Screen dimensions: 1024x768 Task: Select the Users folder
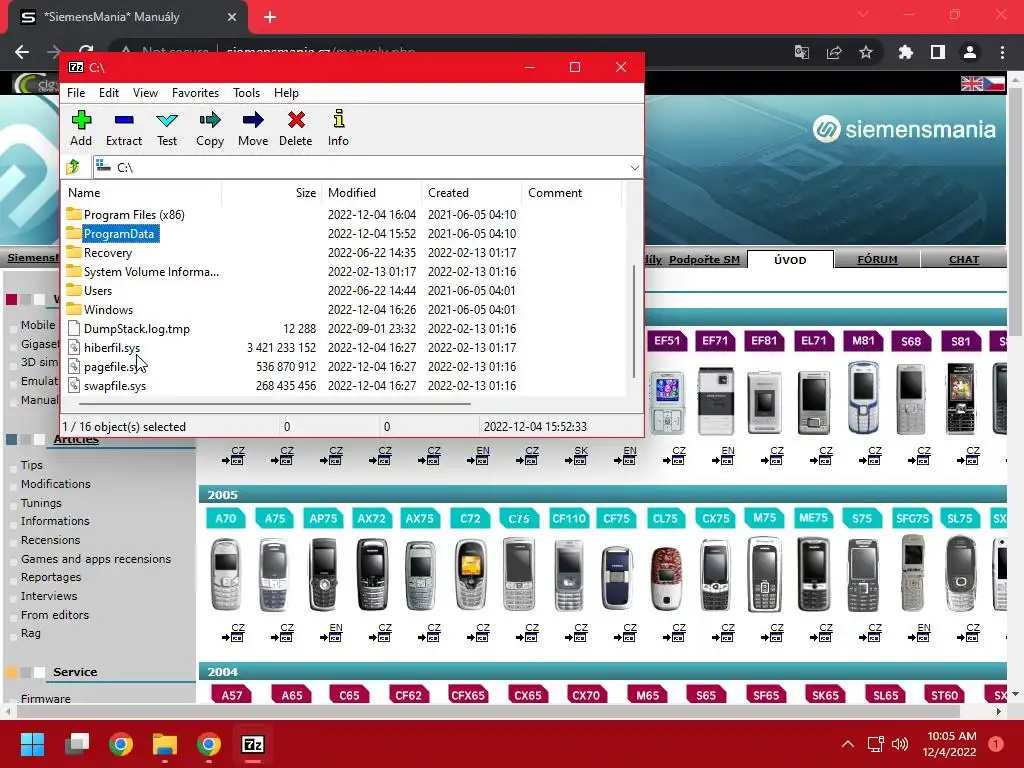(x=97, y=291)
